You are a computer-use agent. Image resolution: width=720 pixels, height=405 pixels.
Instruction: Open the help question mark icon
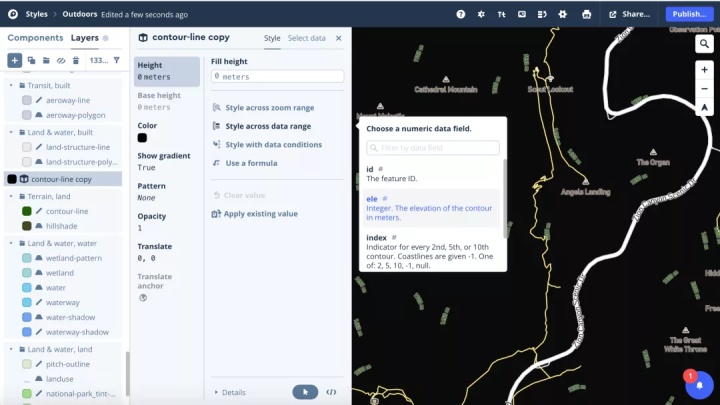pyautogui.click(x=461, y=14)
